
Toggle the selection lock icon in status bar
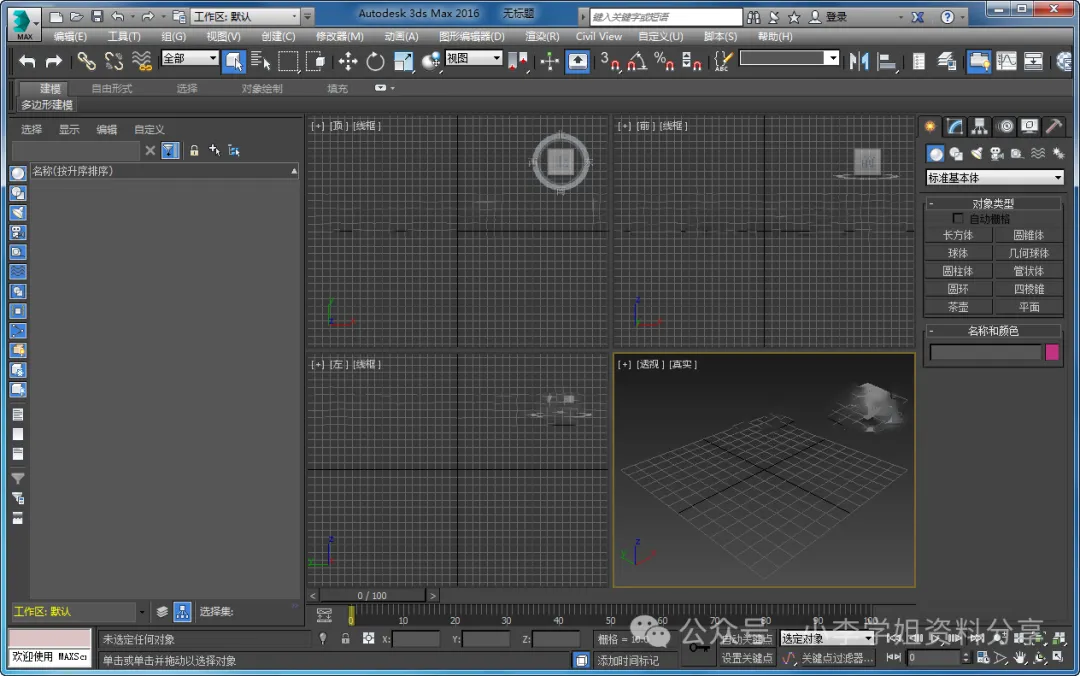(x=345, y=638)
